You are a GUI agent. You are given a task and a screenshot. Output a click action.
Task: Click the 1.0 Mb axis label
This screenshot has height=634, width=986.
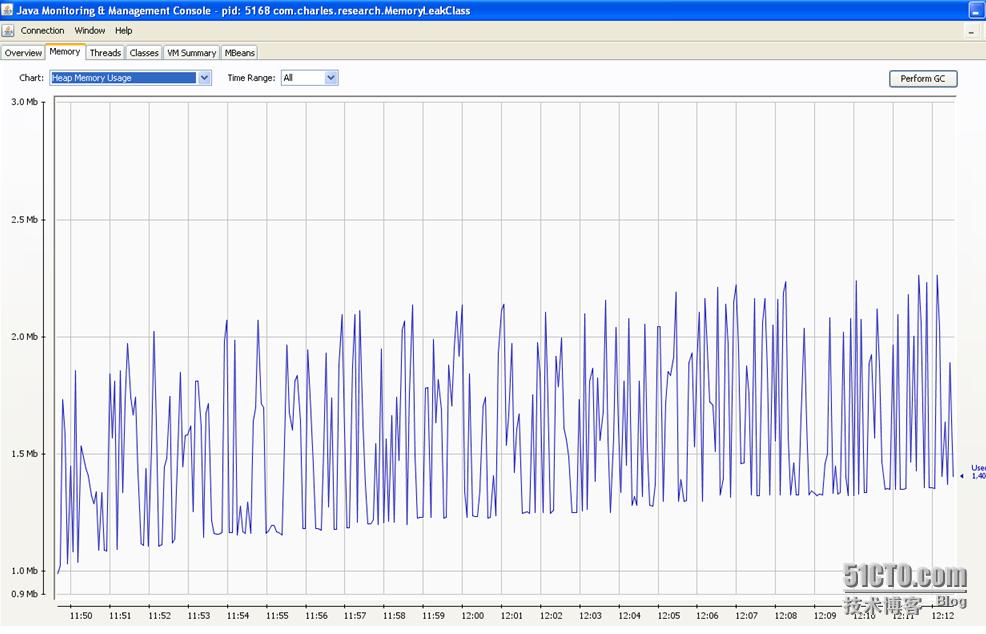(x=25, y=570)
